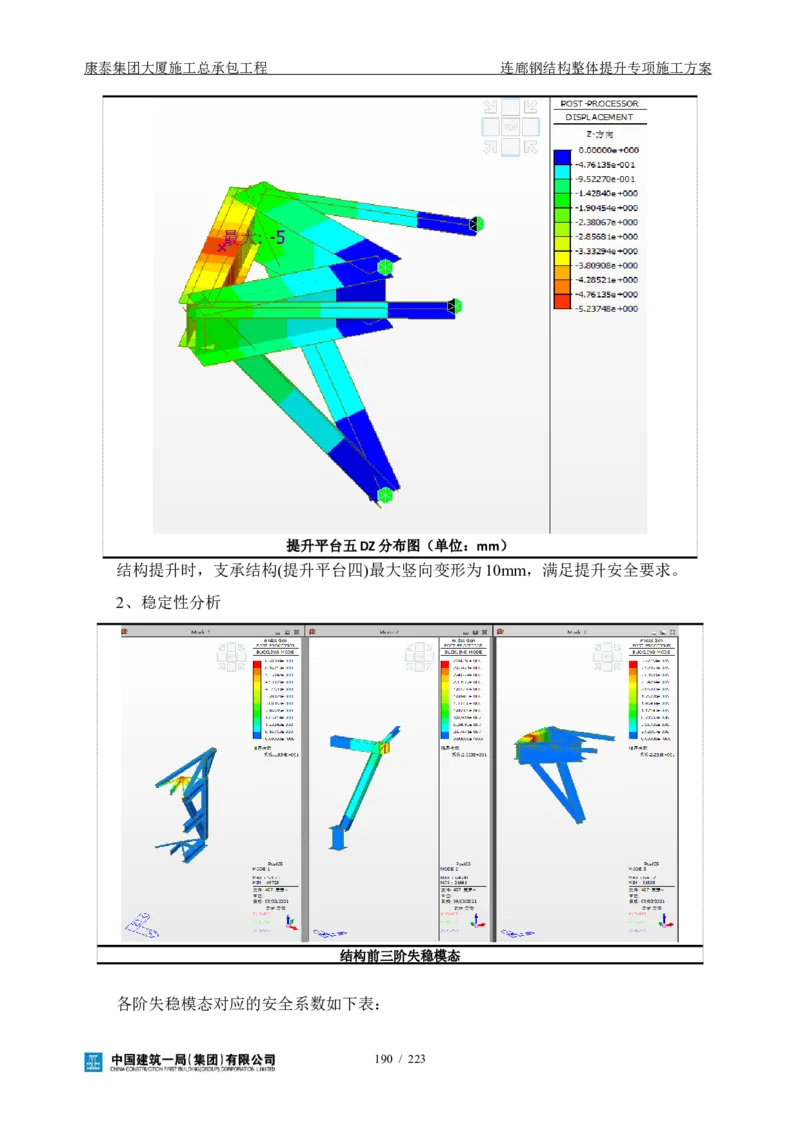Select the Mode 2 window title bar
800x1132 pixels.
click(390, 632)
